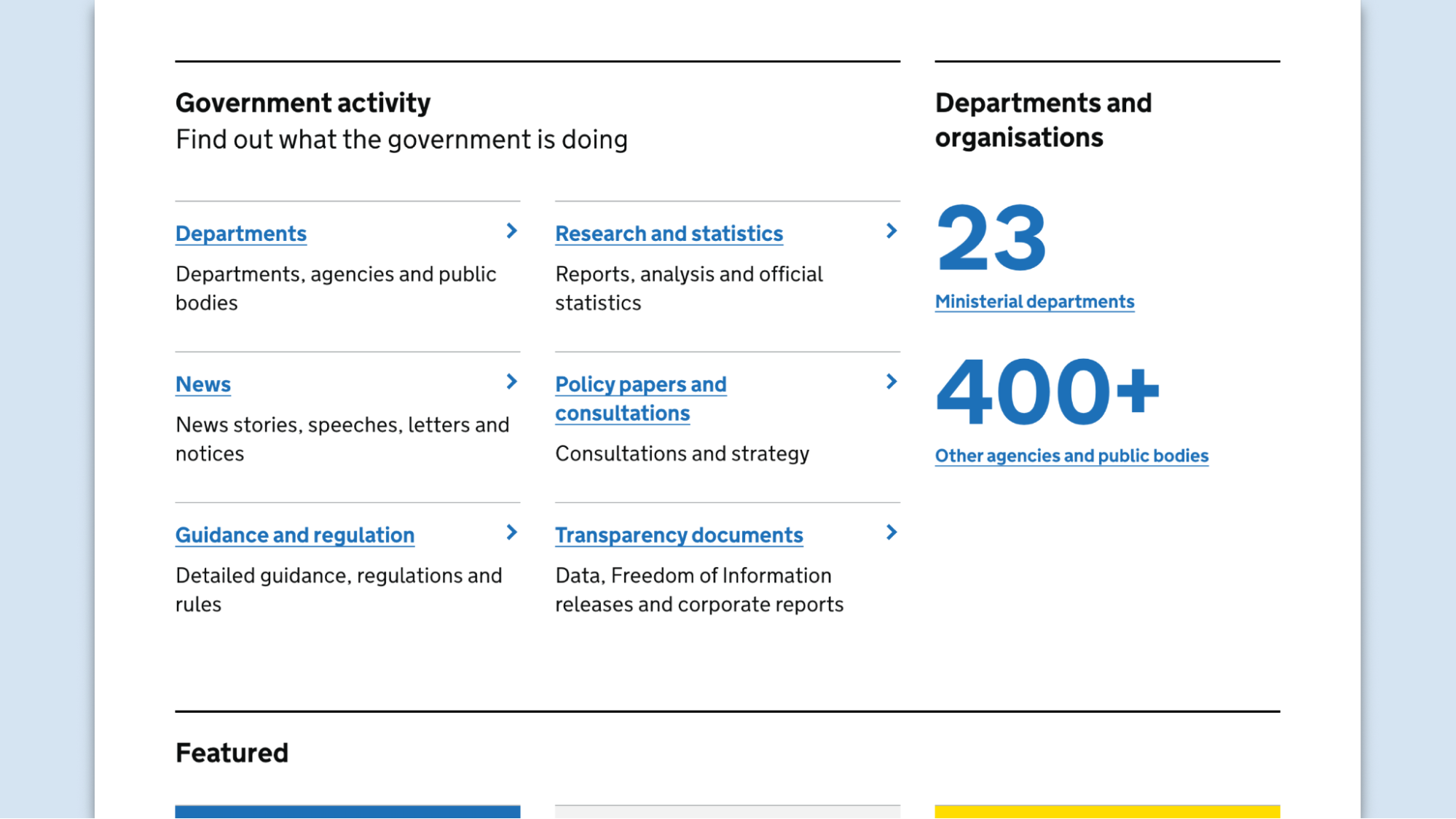Click the blue featured item thumbnail
Screen dimensions: 1456x819
pos(347,812)
